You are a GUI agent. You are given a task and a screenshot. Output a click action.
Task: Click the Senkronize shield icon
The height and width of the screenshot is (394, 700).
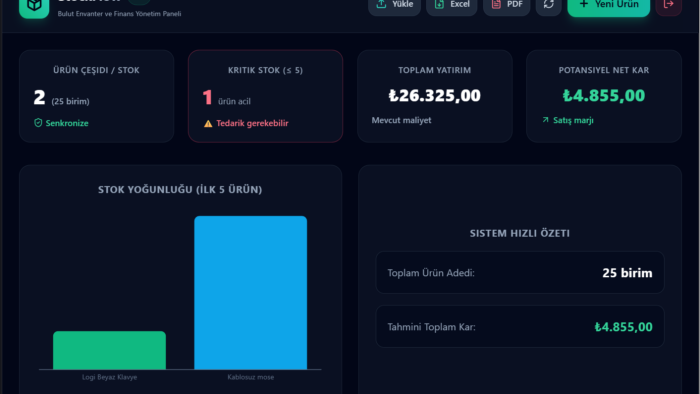(38, 123)
